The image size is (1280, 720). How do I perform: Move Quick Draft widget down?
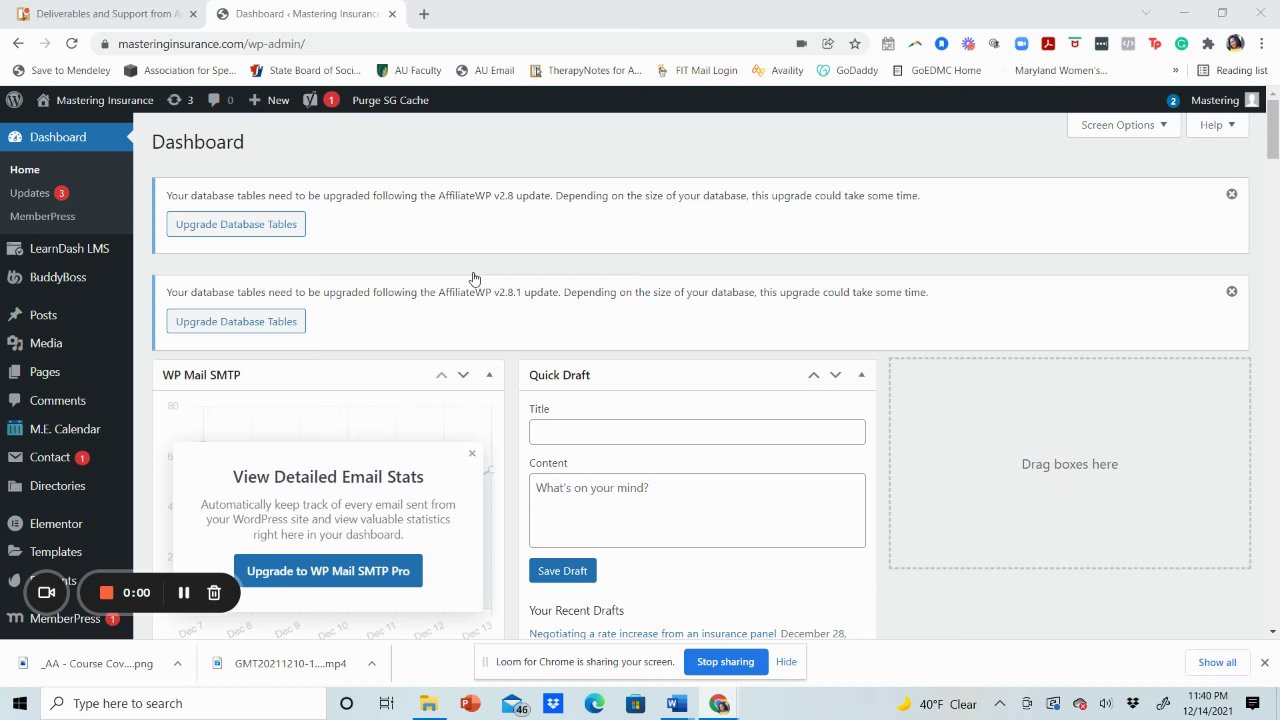coord(835,375)
